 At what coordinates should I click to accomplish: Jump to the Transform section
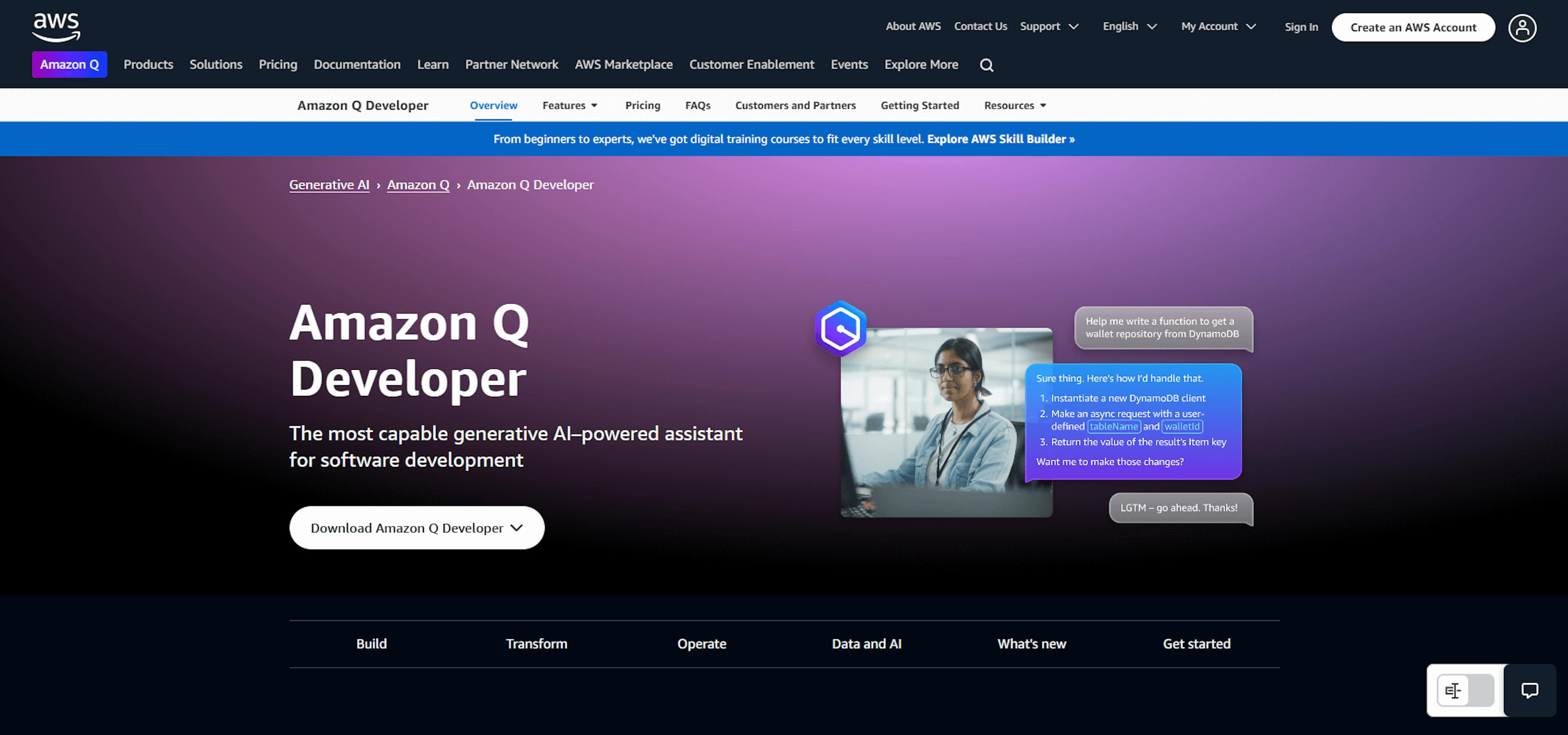tap(536, 643)
